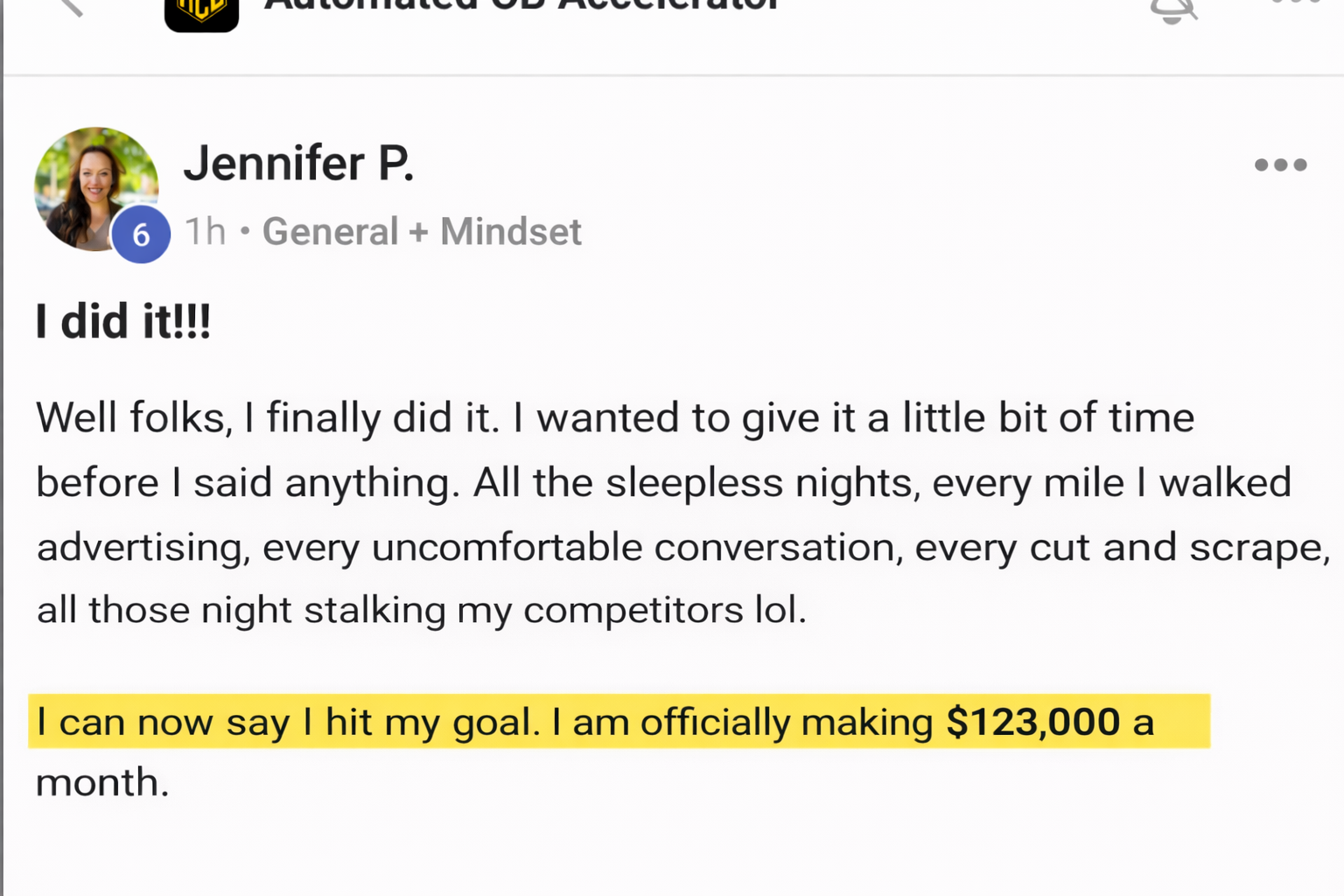Go back using the header arrow
The height and width of the screenshot is (896, 1344).
click(x=70, y=7)
